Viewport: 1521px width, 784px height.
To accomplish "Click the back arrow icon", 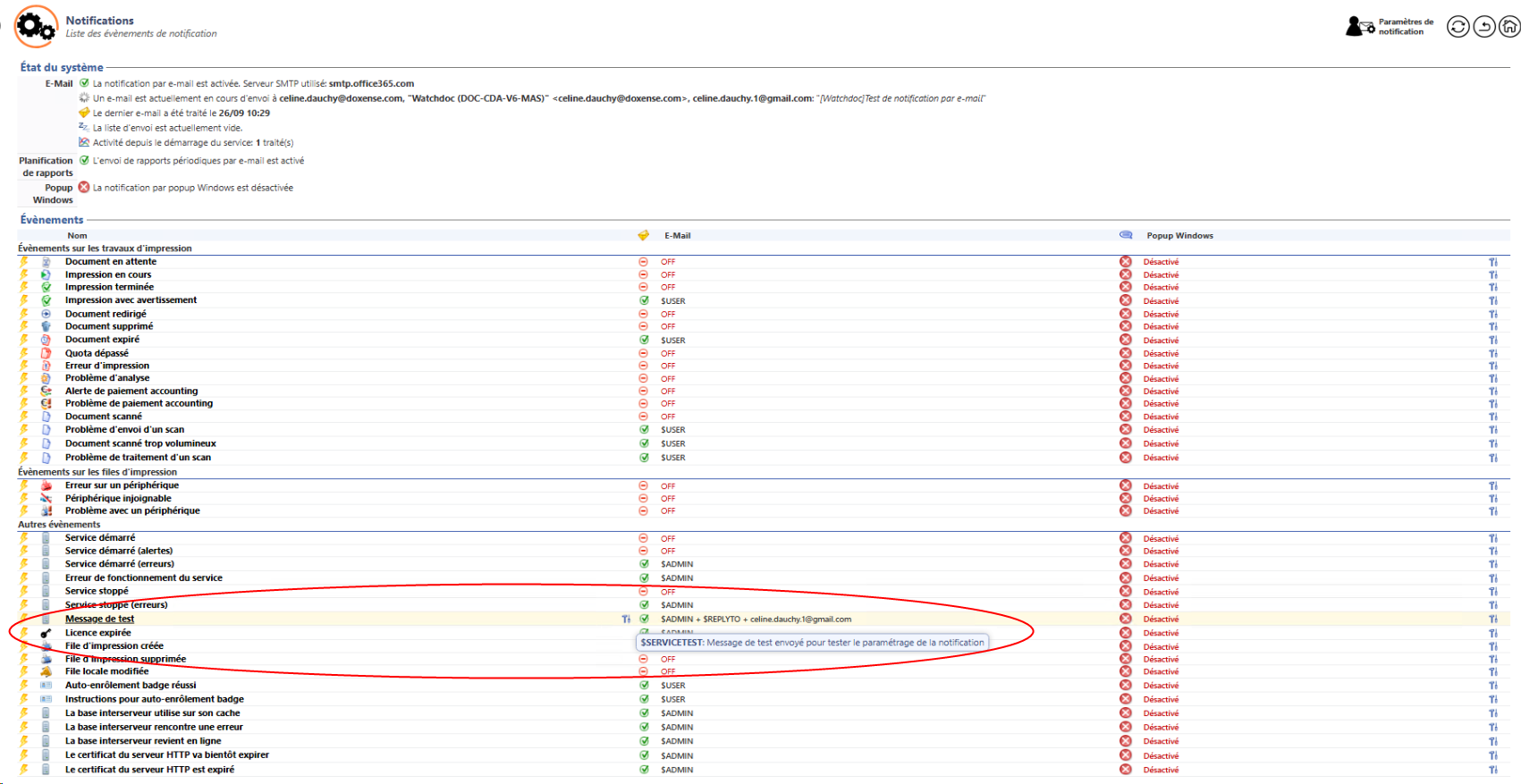I will 1484,27.
